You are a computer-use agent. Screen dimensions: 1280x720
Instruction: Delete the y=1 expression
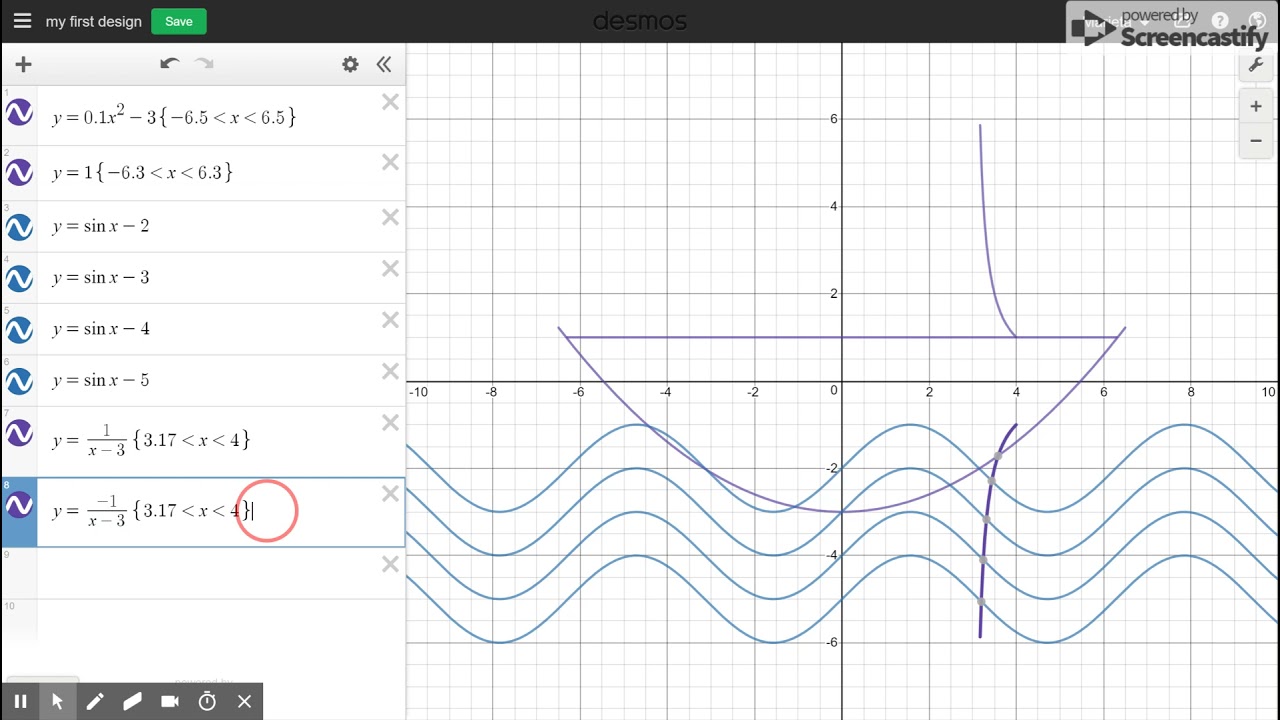(390, 162)
